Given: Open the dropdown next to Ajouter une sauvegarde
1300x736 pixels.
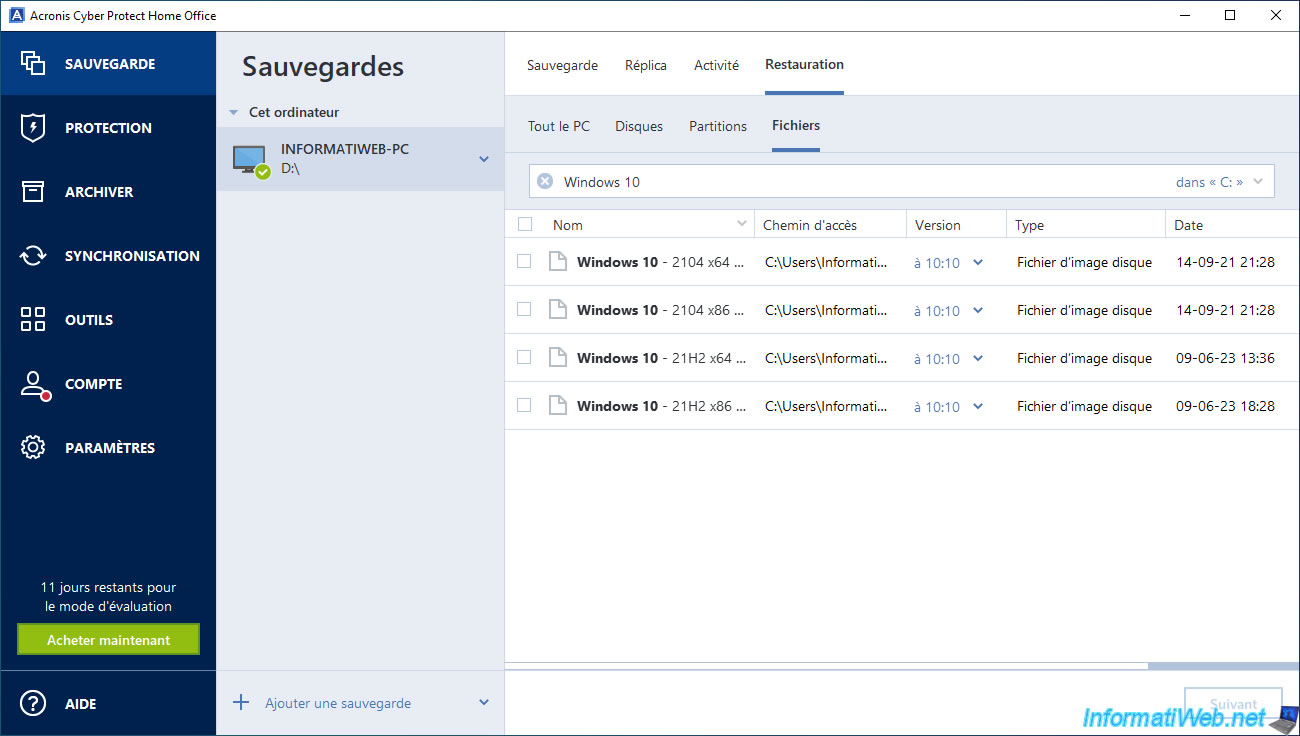Looking at the screenshot, I should 484,703.
